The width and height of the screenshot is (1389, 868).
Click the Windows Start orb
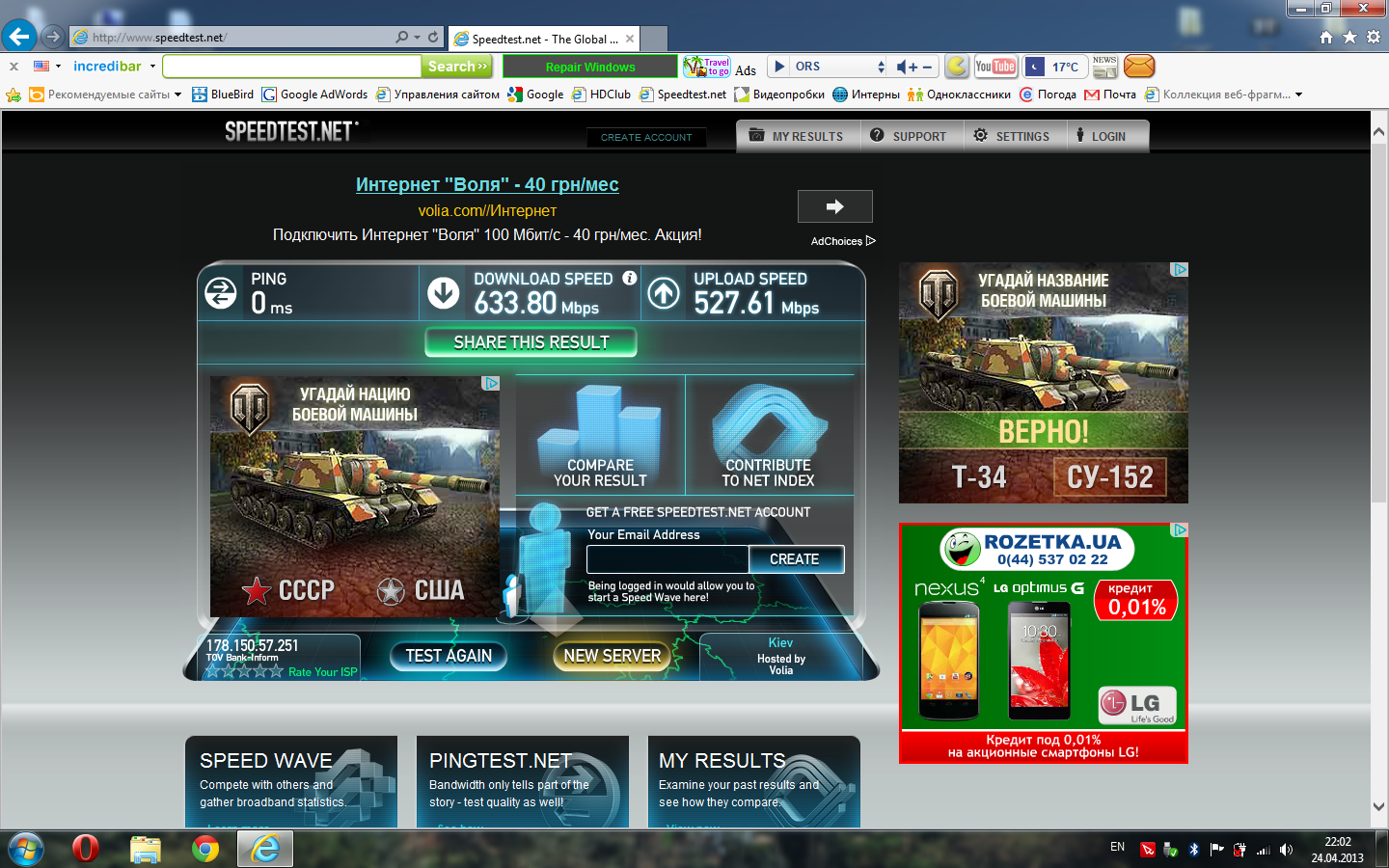coord(26,850)
